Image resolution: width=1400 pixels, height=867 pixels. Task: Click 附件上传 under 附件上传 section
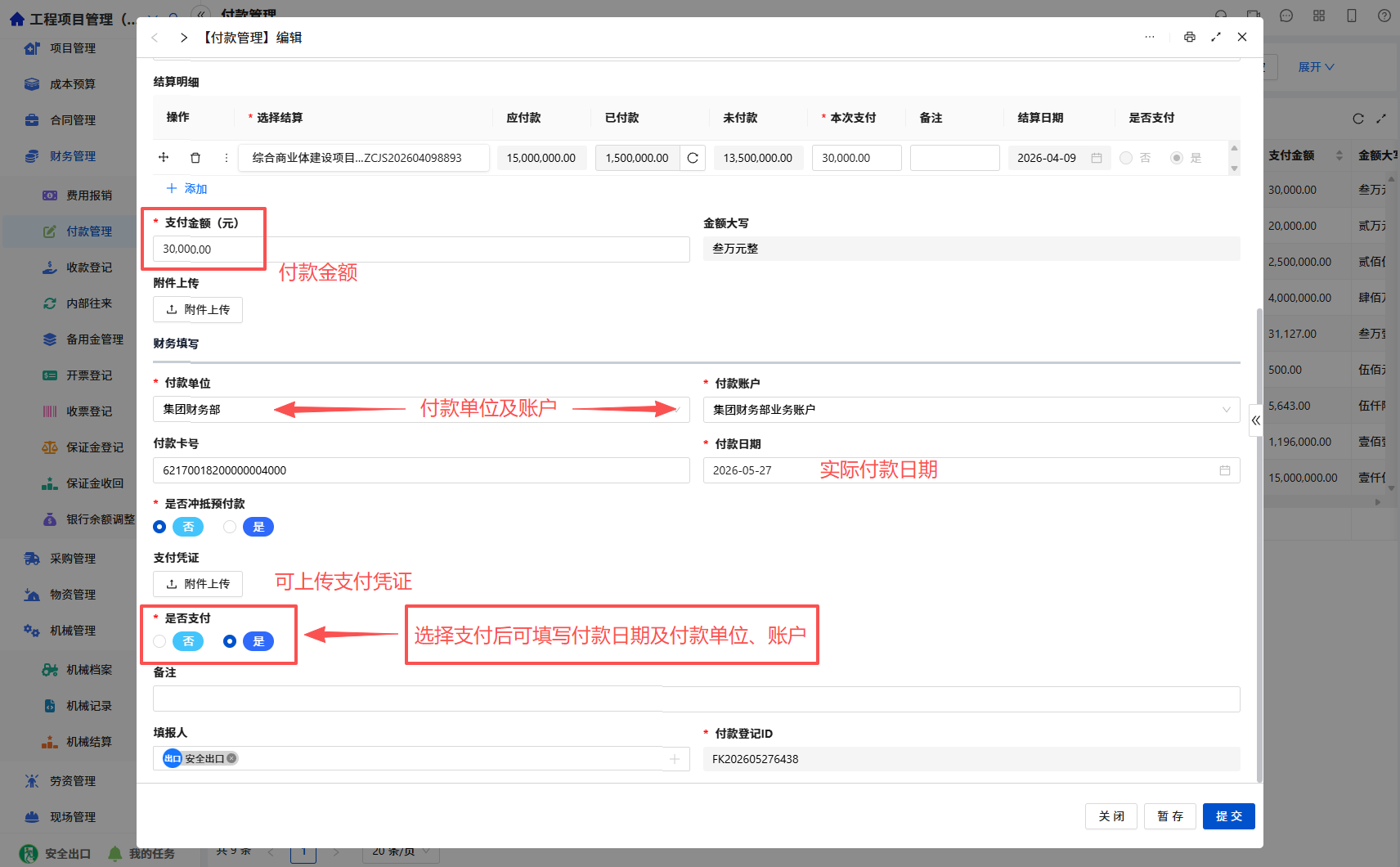pos(198,310)
